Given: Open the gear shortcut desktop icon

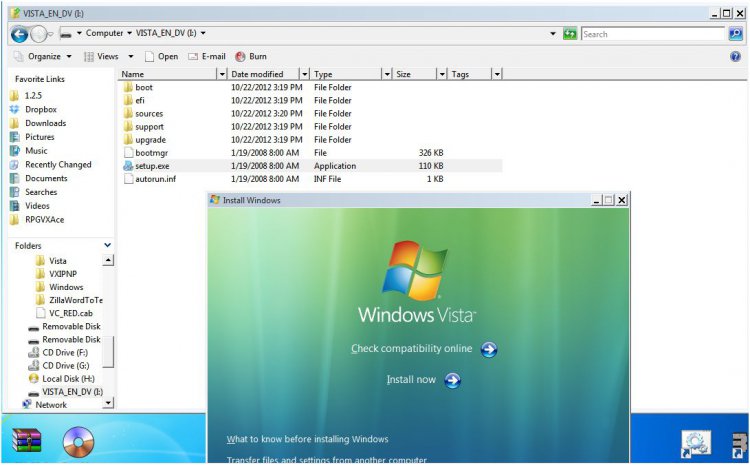Looking at the screenshot, I should 696,444.
